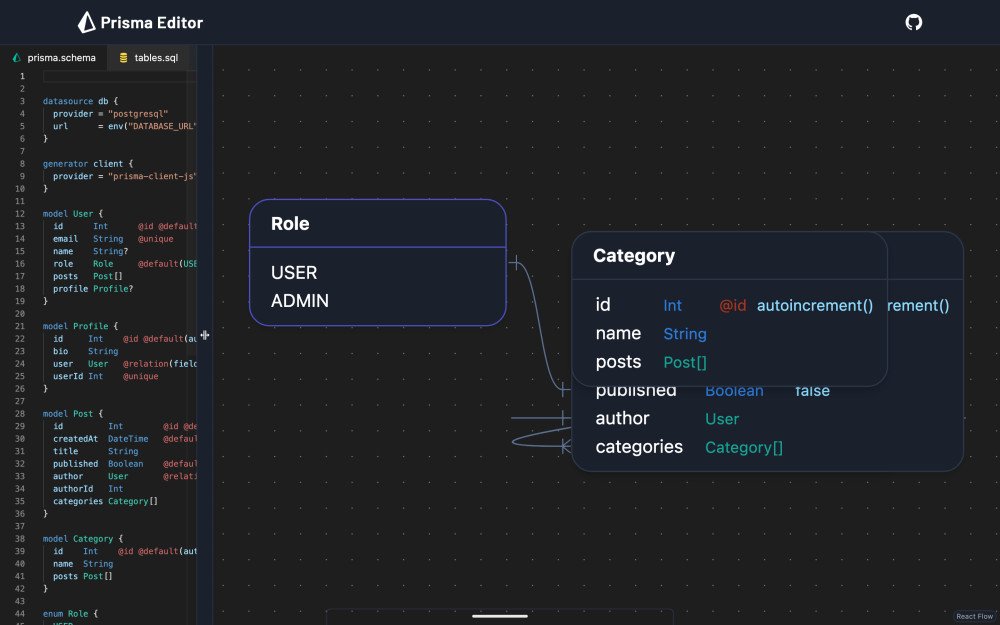Screen dimensions: 1000x625
Task: Place cursor on editor line 1
Action: 118,75
